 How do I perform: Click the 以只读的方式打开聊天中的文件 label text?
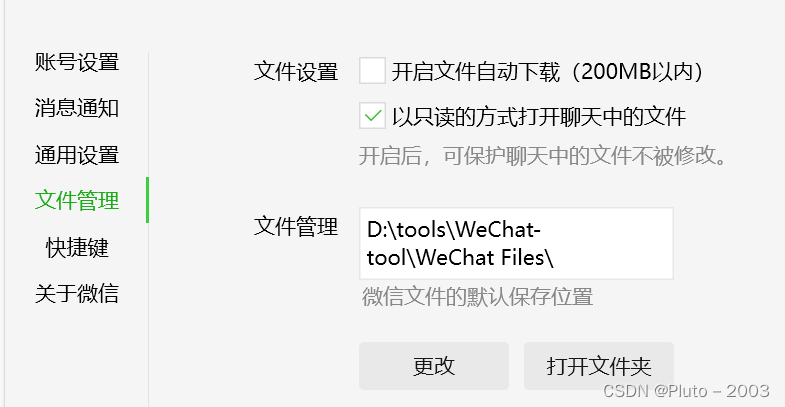click(x=539, y=116)
